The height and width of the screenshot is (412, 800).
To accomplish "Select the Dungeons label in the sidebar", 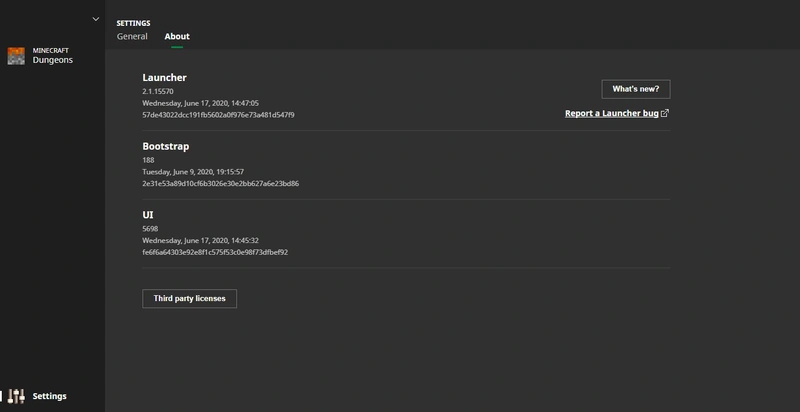I will pyautogui.click(x=53, y=60).
